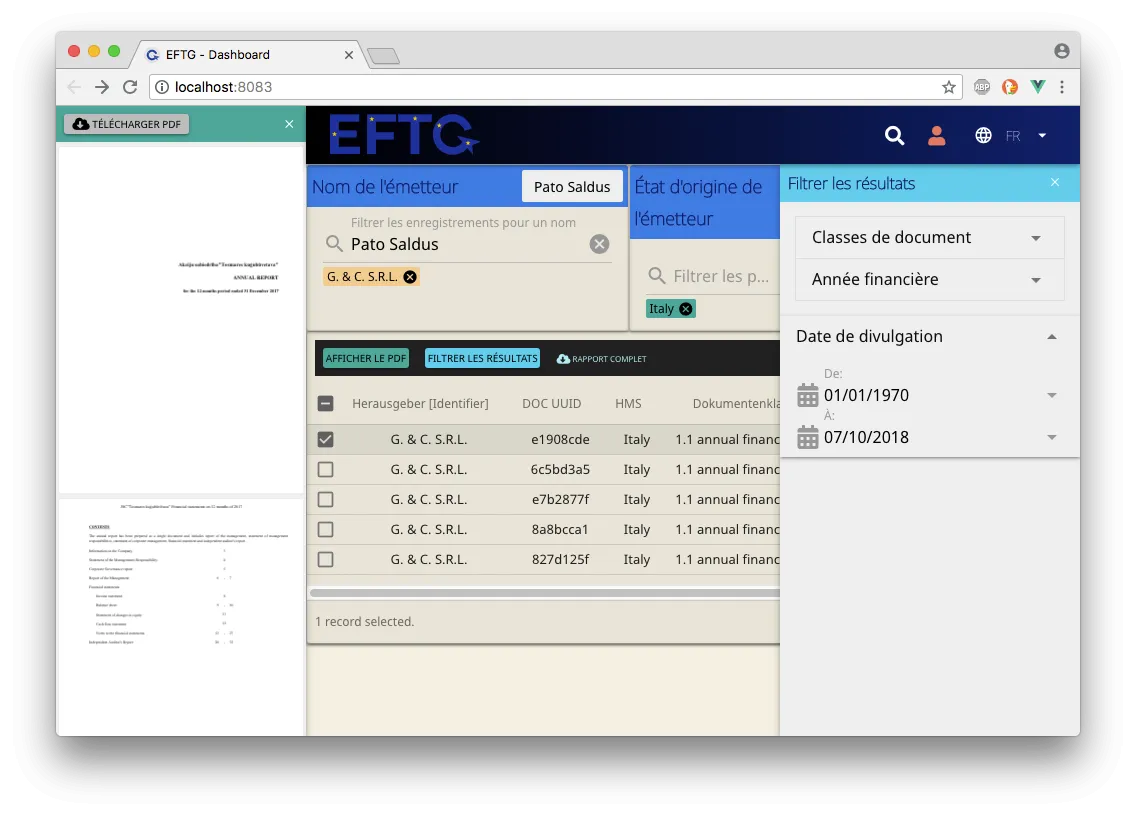1136x816 pixels.
Task: Click the horizontal table scrollbar
Action: [545, 593]
